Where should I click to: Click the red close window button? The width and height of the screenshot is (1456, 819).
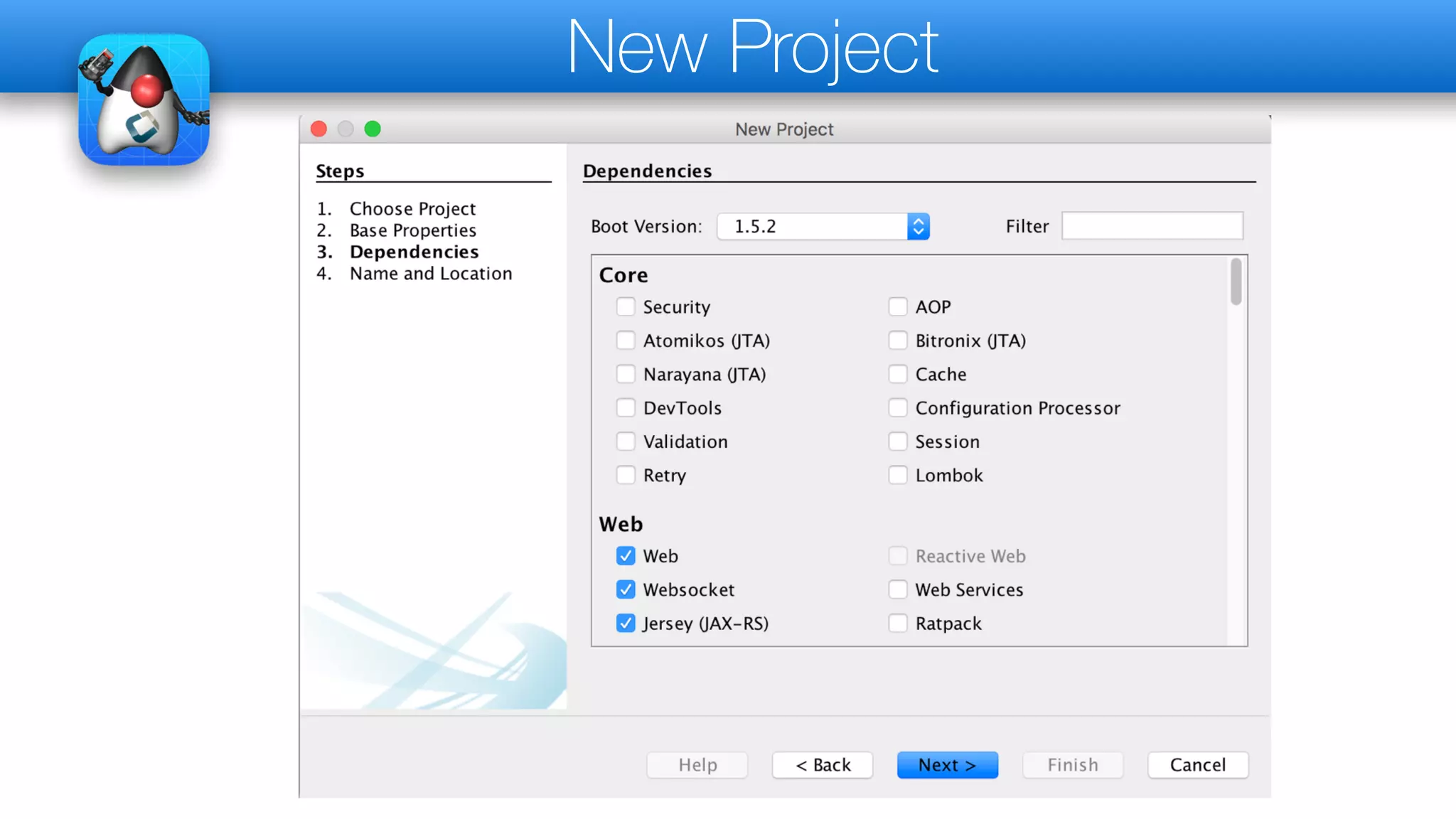point(318,129)
